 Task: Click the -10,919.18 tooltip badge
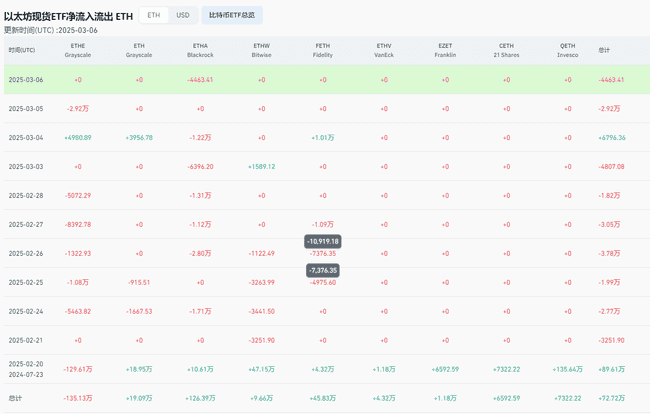[323, 241]
